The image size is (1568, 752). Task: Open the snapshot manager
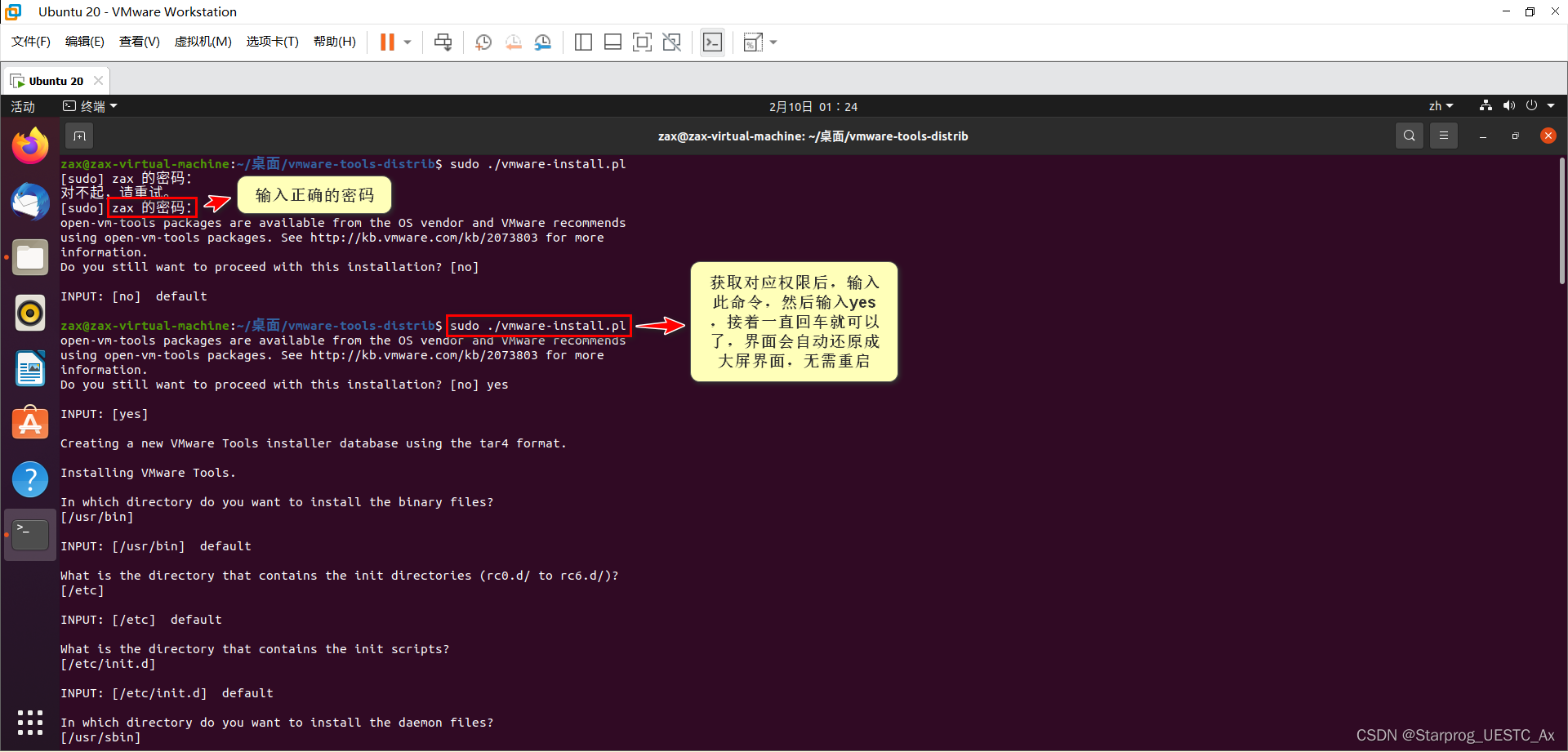click(x=543, y=42)
